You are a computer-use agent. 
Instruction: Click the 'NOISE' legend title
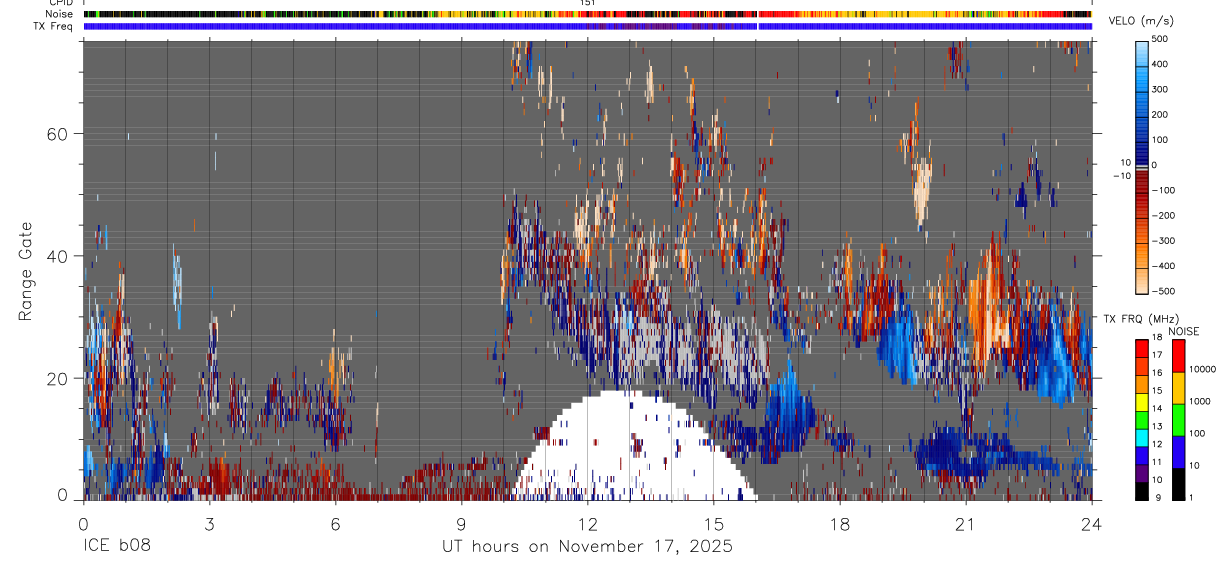pyautogui.click(x=1185, y=331)
